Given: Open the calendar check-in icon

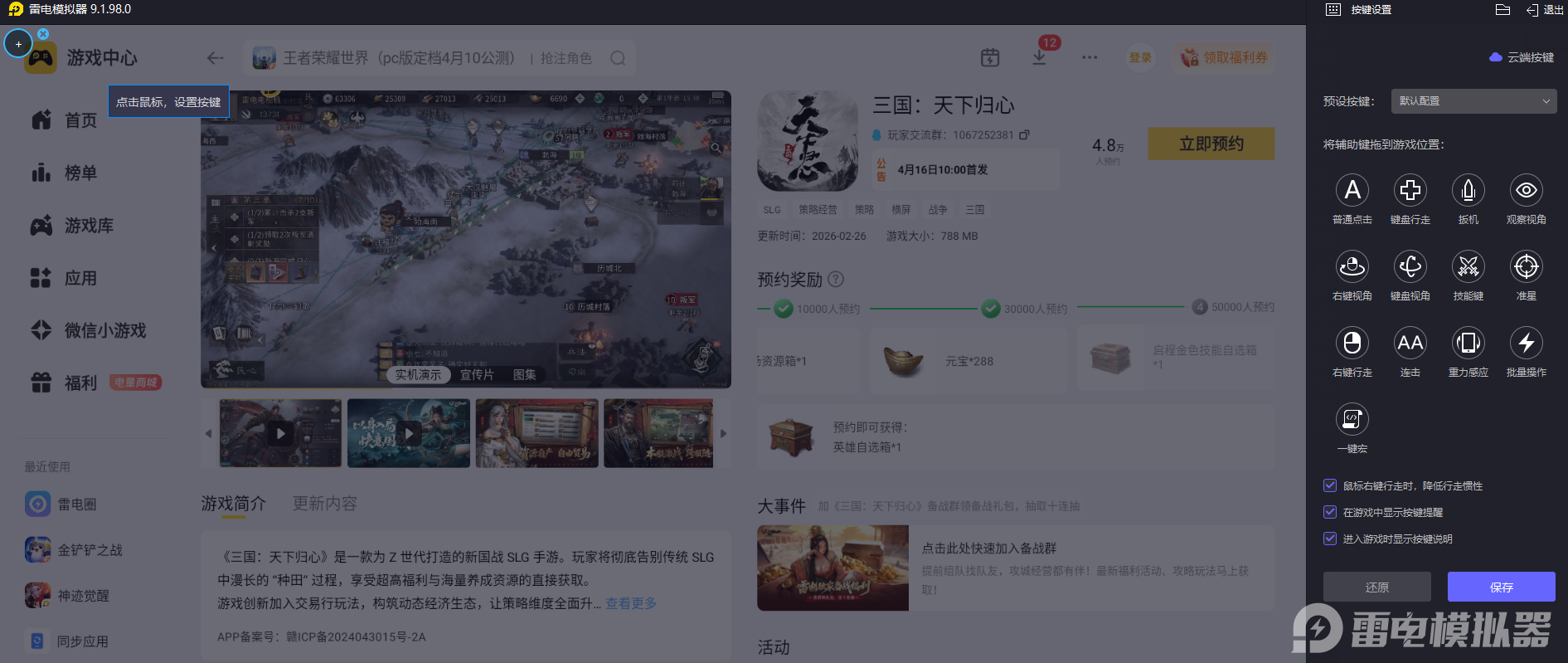Looking at the screenshot, I should (990, 57).
